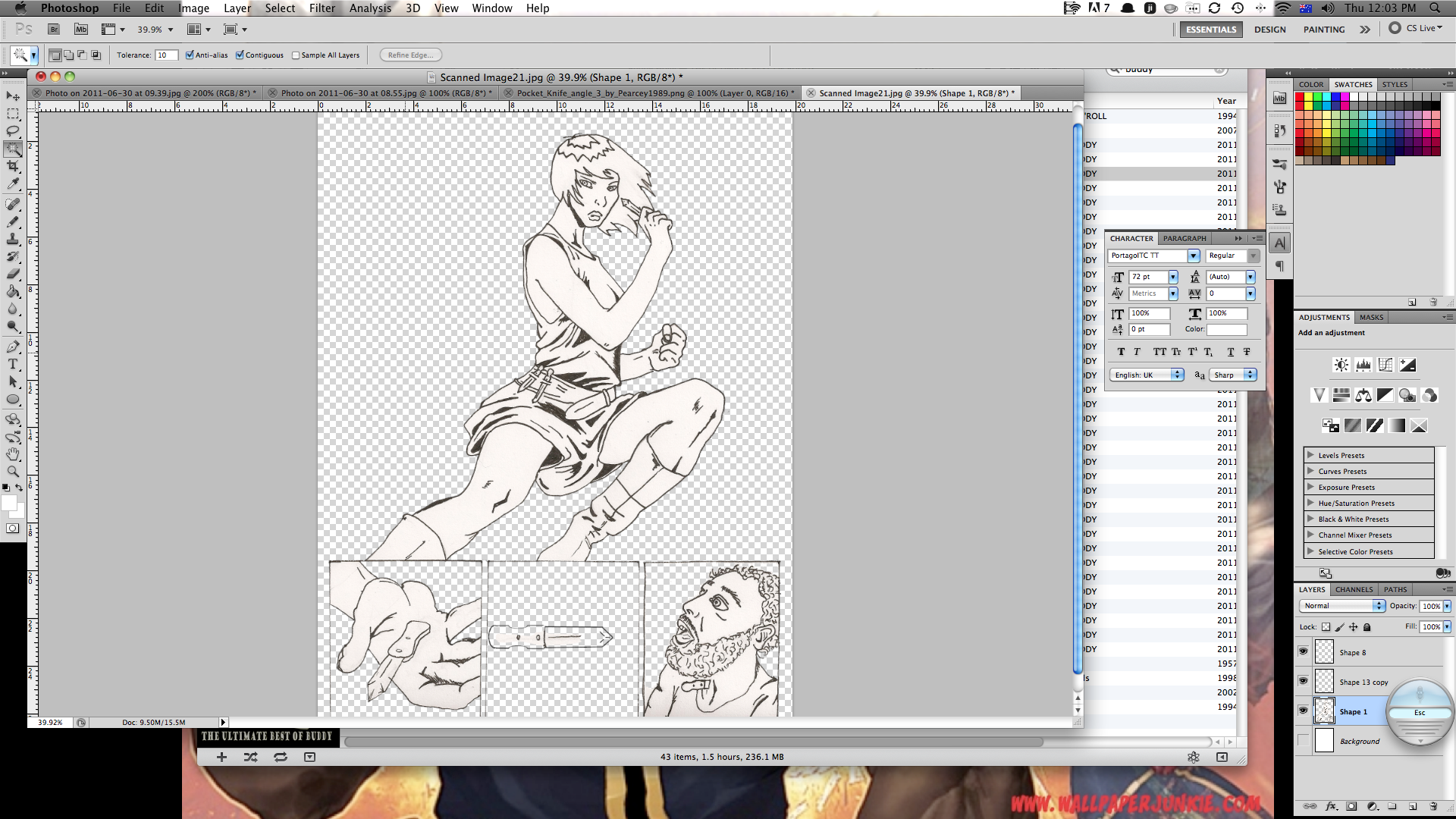Select the Lasso tool
The image size is (1456, 819).
click(13, 131)
